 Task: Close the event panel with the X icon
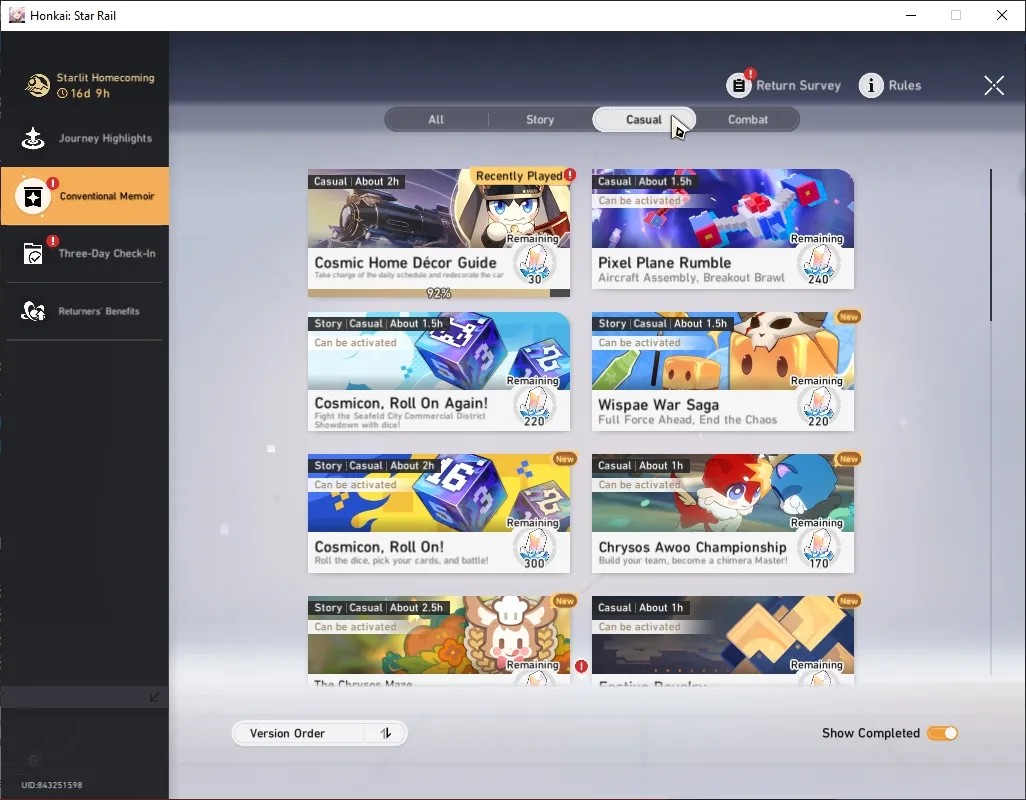tap(994, 85)
